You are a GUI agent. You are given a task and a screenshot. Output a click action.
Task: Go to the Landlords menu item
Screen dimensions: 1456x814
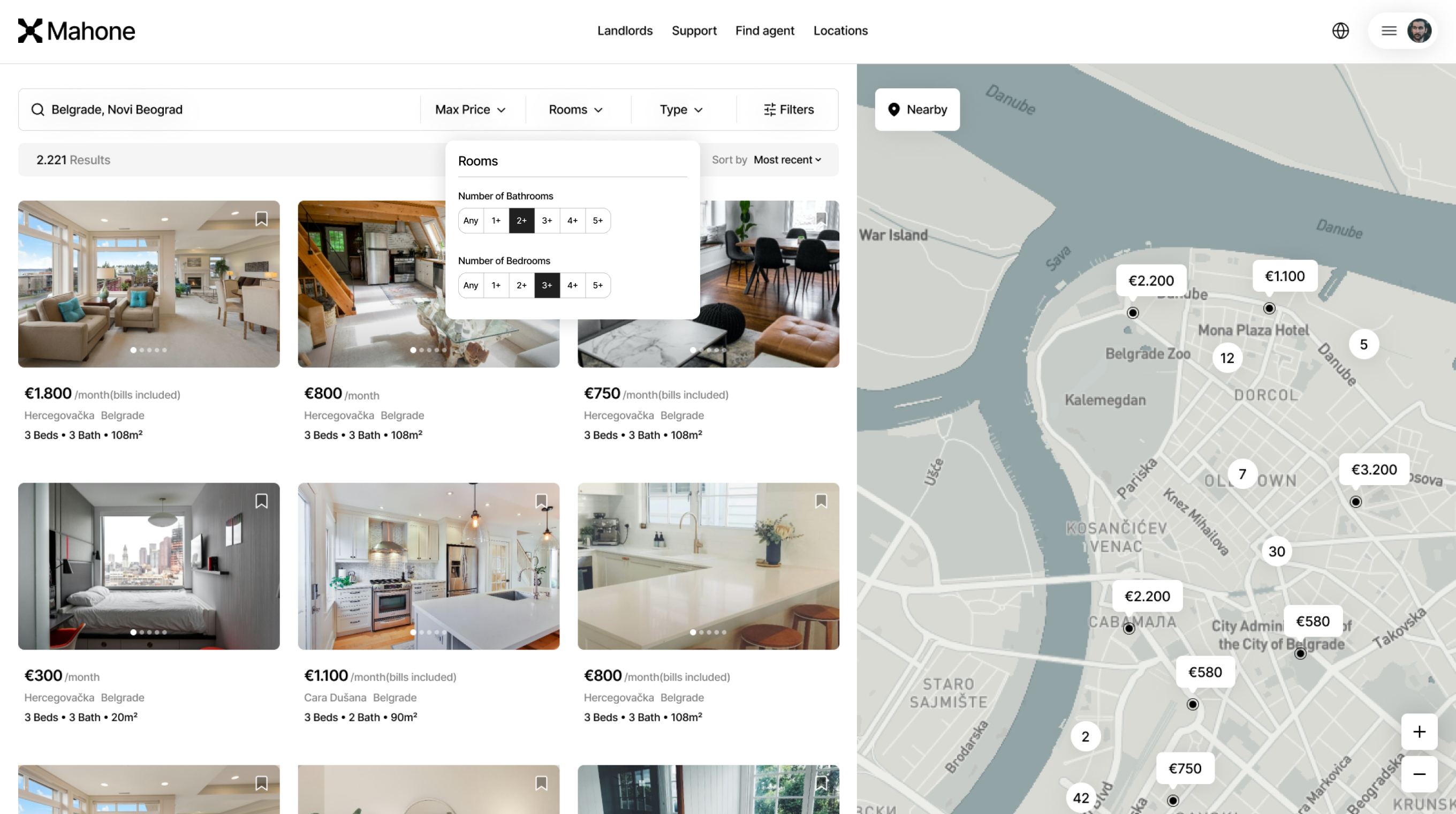[x=625, y=31]
